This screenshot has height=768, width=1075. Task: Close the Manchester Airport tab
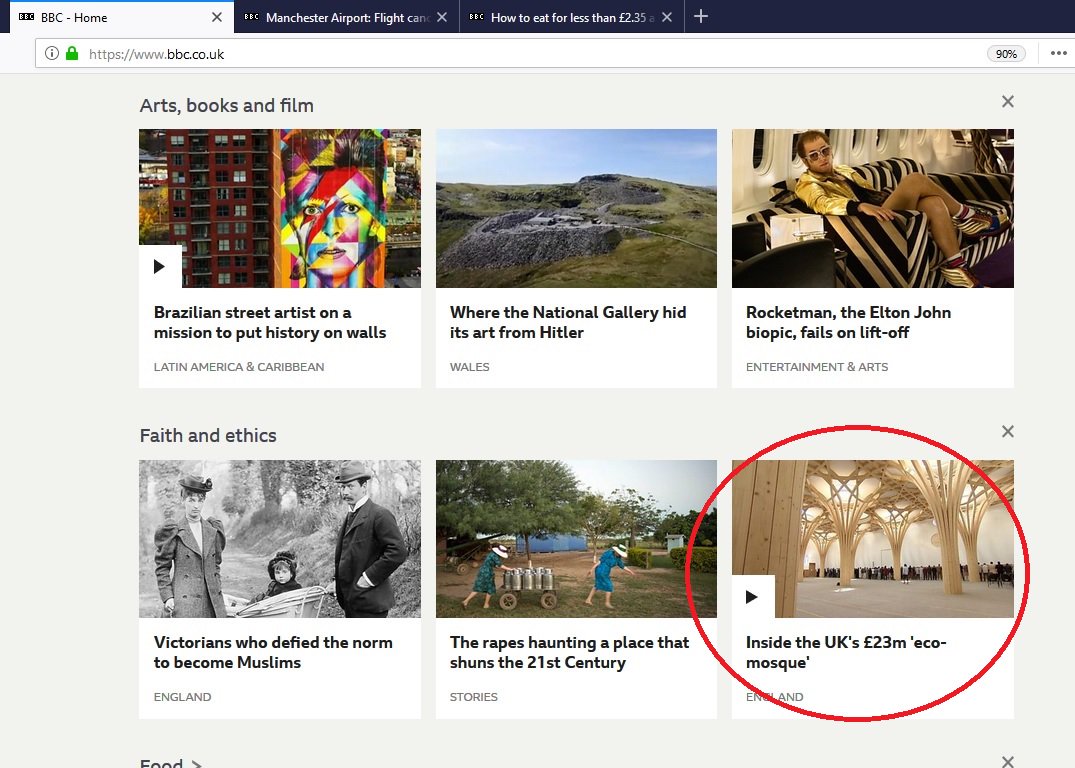coord(442,17)
